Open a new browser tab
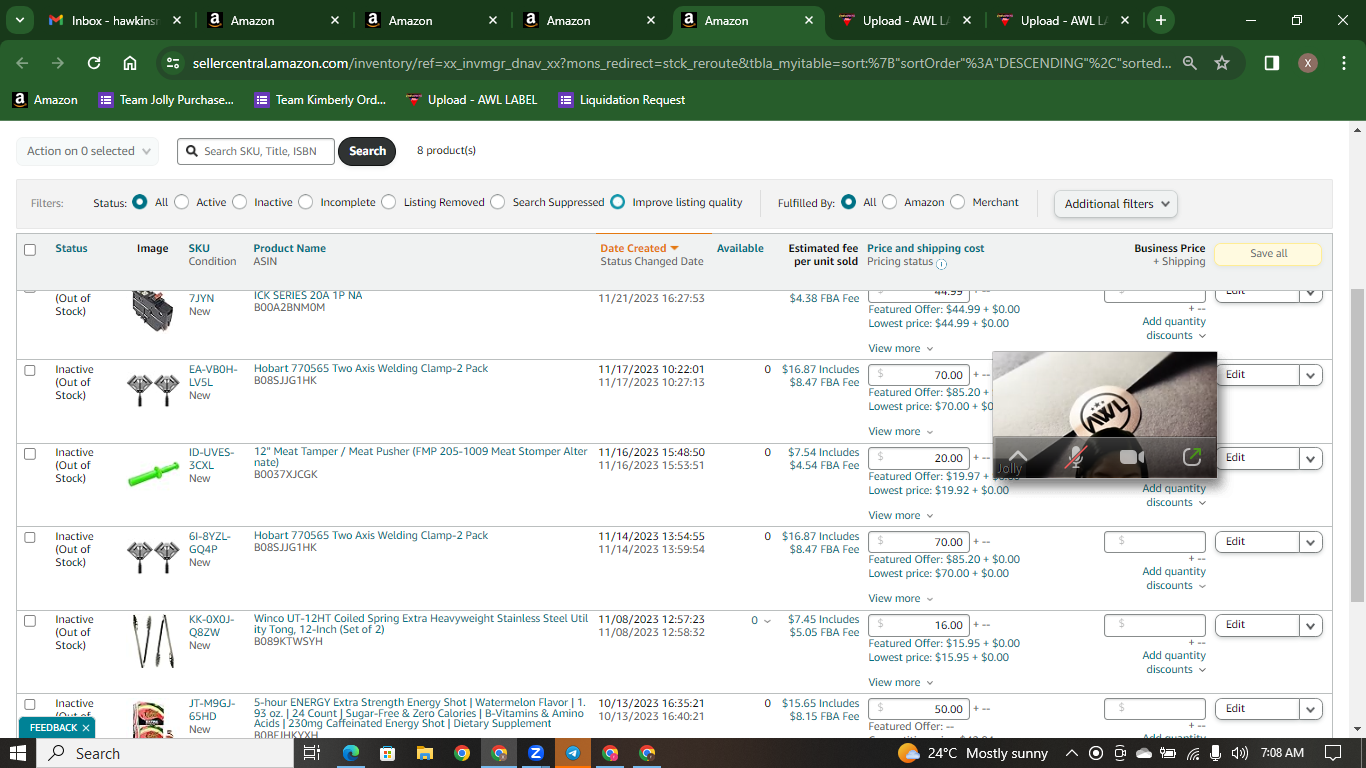Screen dimensions: 1366x768 tap(1160, 20)
